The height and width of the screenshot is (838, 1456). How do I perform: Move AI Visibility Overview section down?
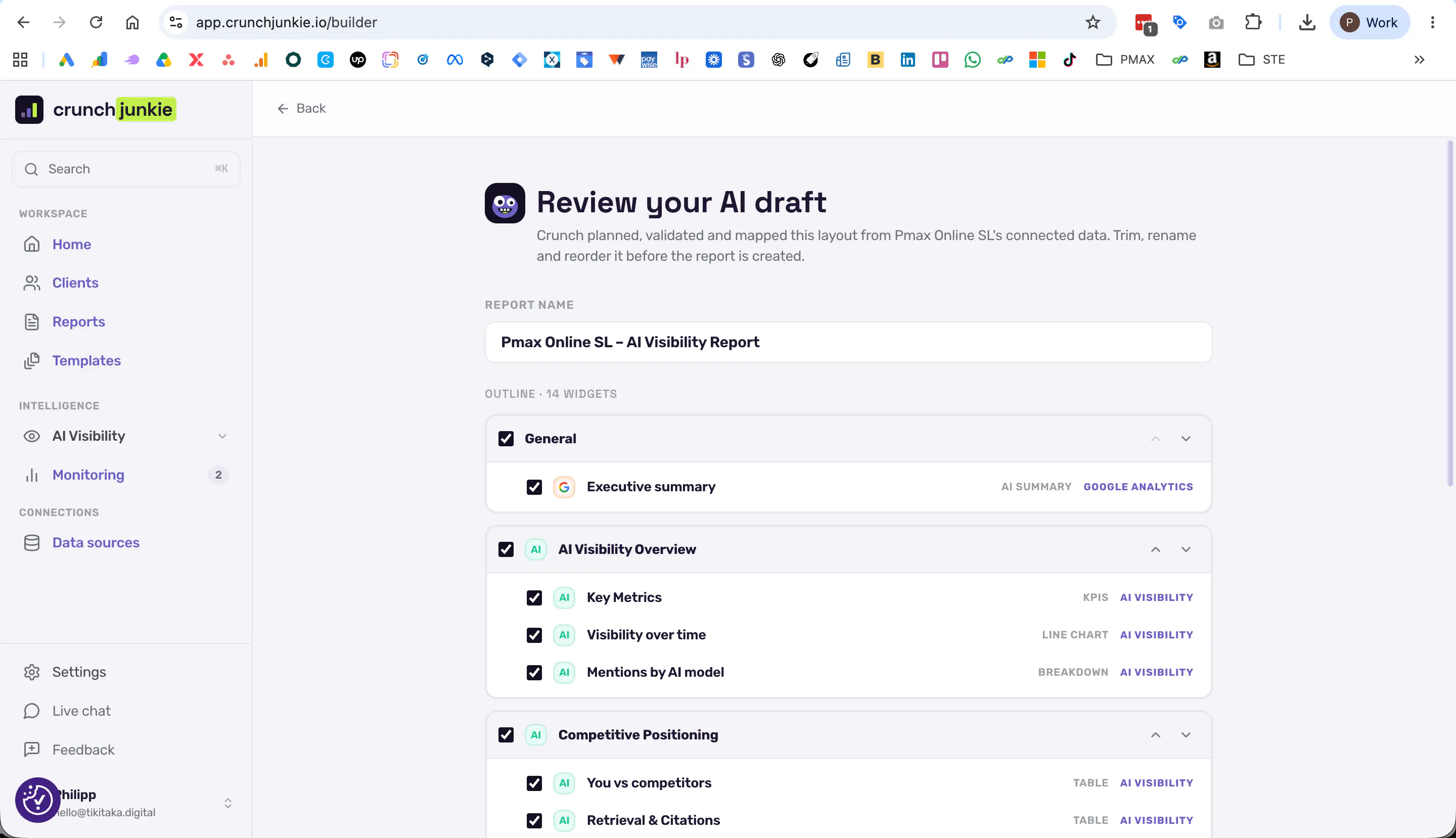tap(1186, 549)
